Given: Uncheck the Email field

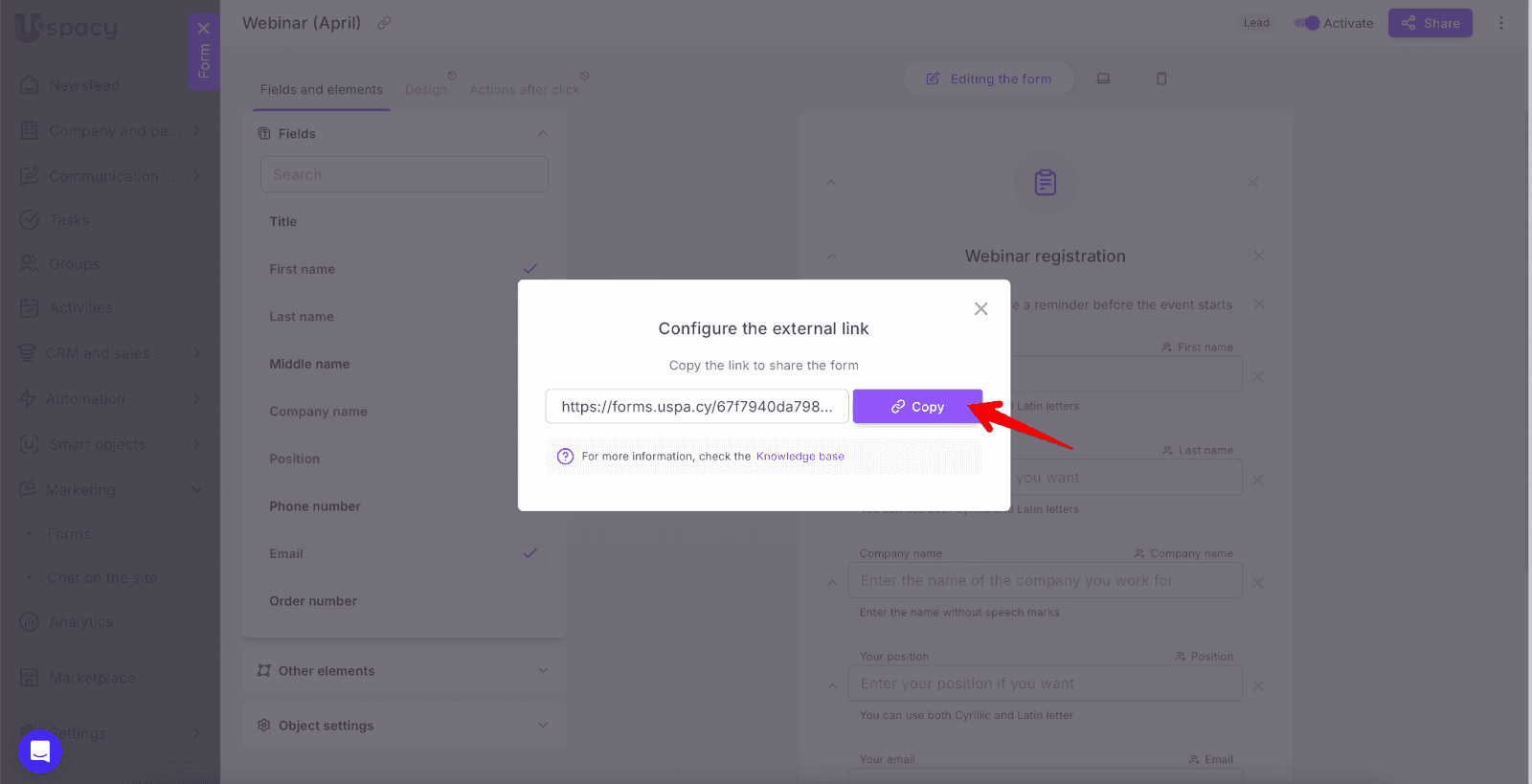Looking at the screenshot, I should pos(529,553).
